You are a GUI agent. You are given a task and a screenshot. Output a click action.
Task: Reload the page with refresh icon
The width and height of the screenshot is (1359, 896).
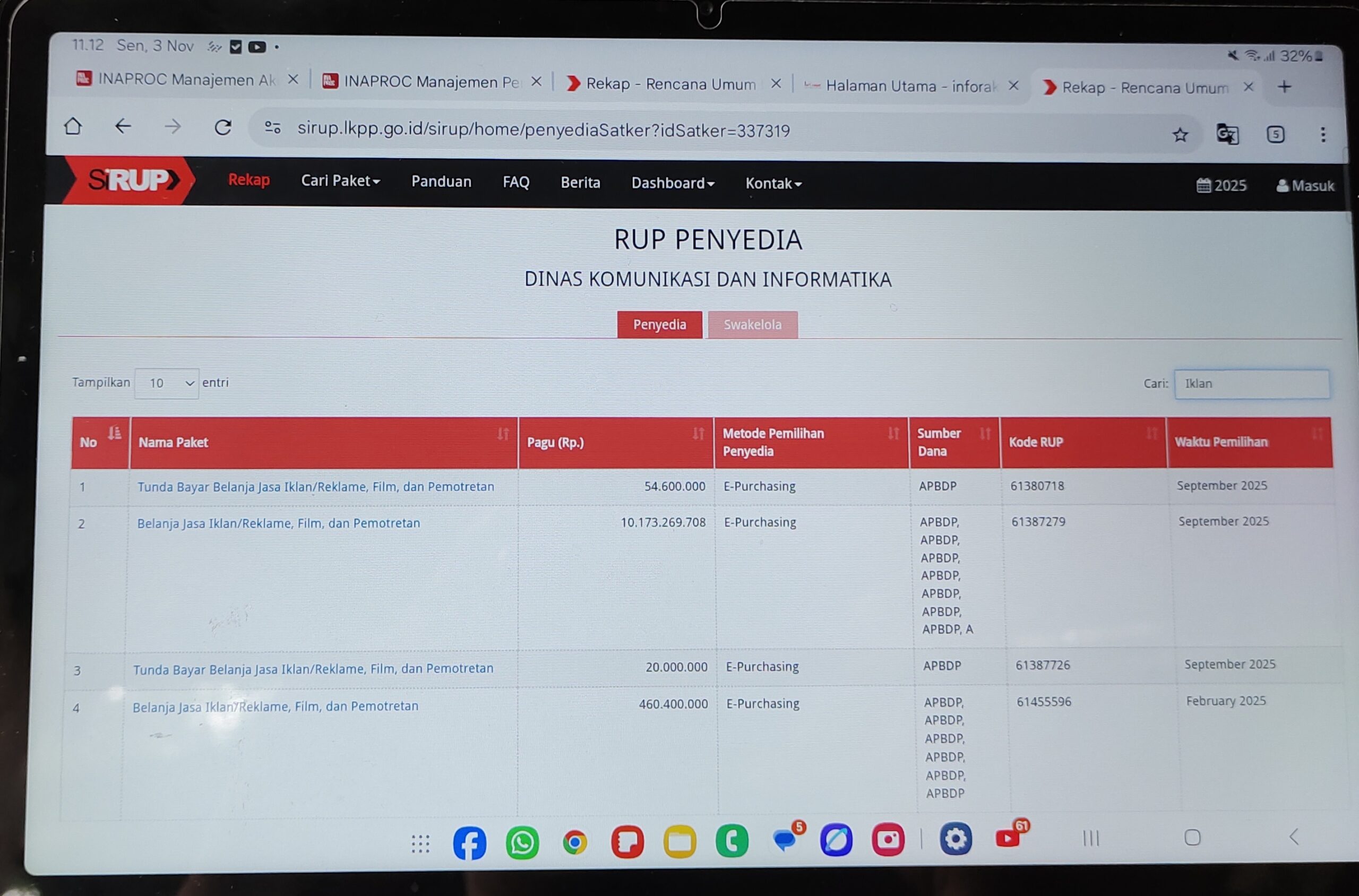[x=223, y=127]
